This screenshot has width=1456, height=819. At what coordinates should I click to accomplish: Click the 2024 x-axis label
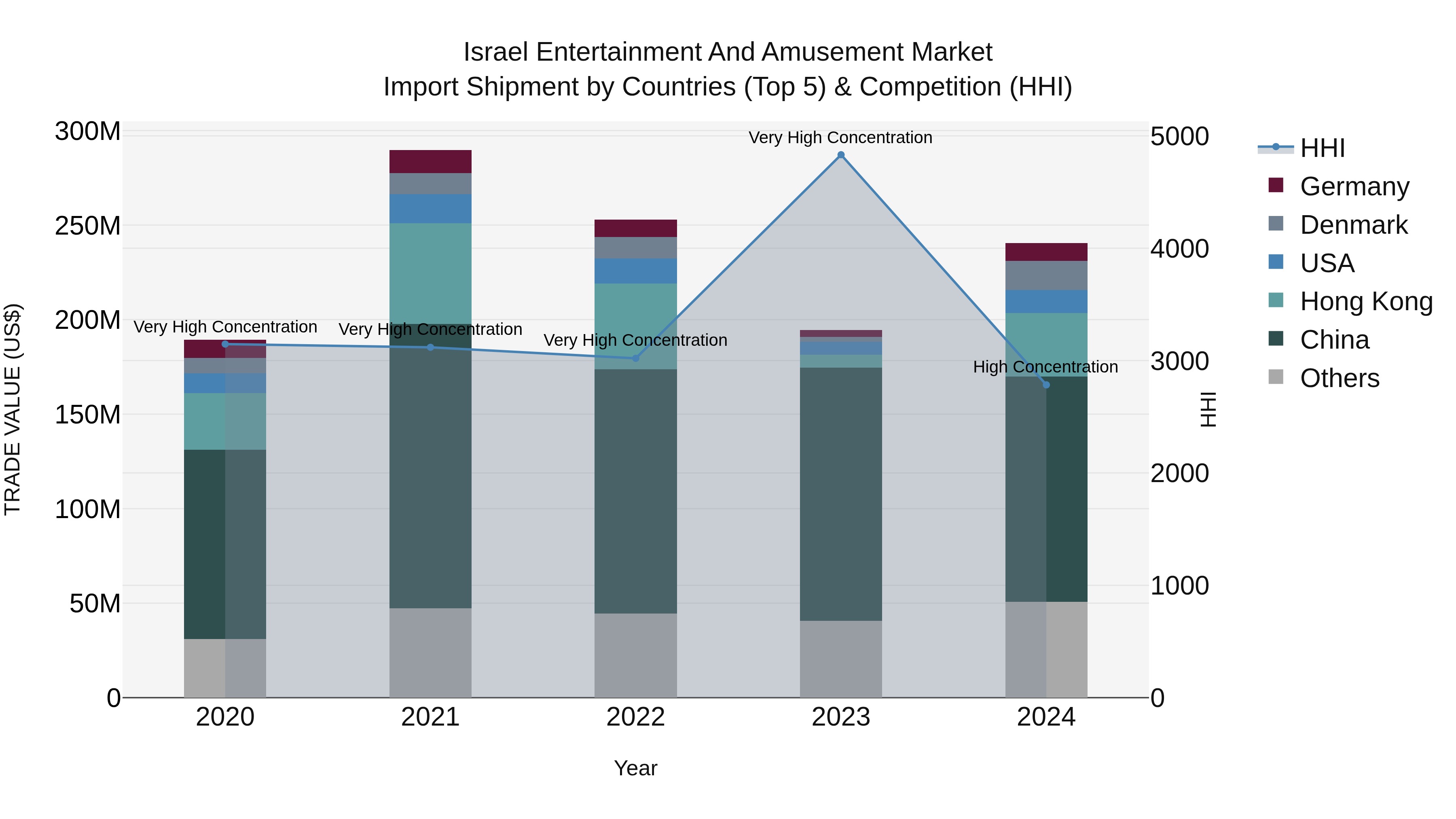1046,717
